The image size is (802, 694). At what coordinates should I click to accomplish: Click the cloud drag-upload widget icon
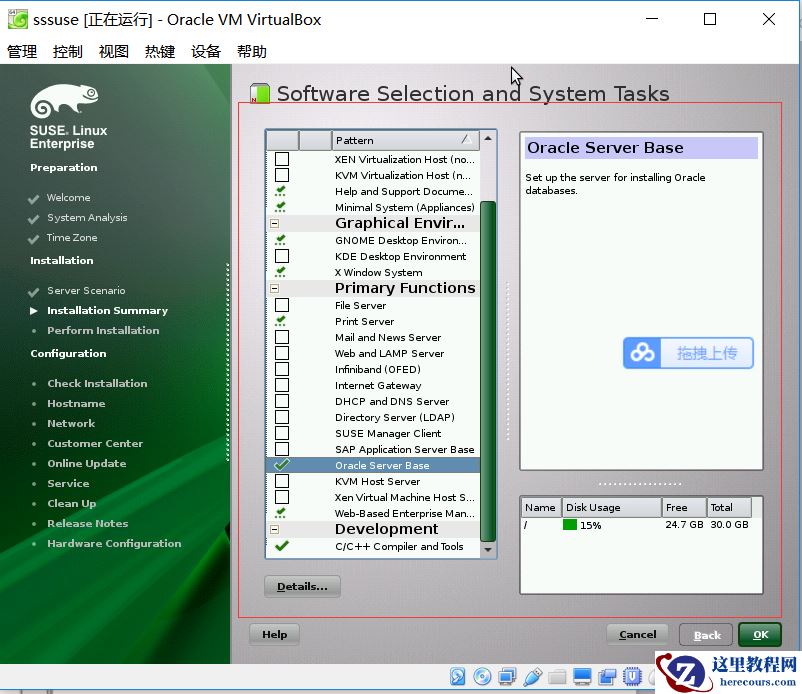[643, 353]
